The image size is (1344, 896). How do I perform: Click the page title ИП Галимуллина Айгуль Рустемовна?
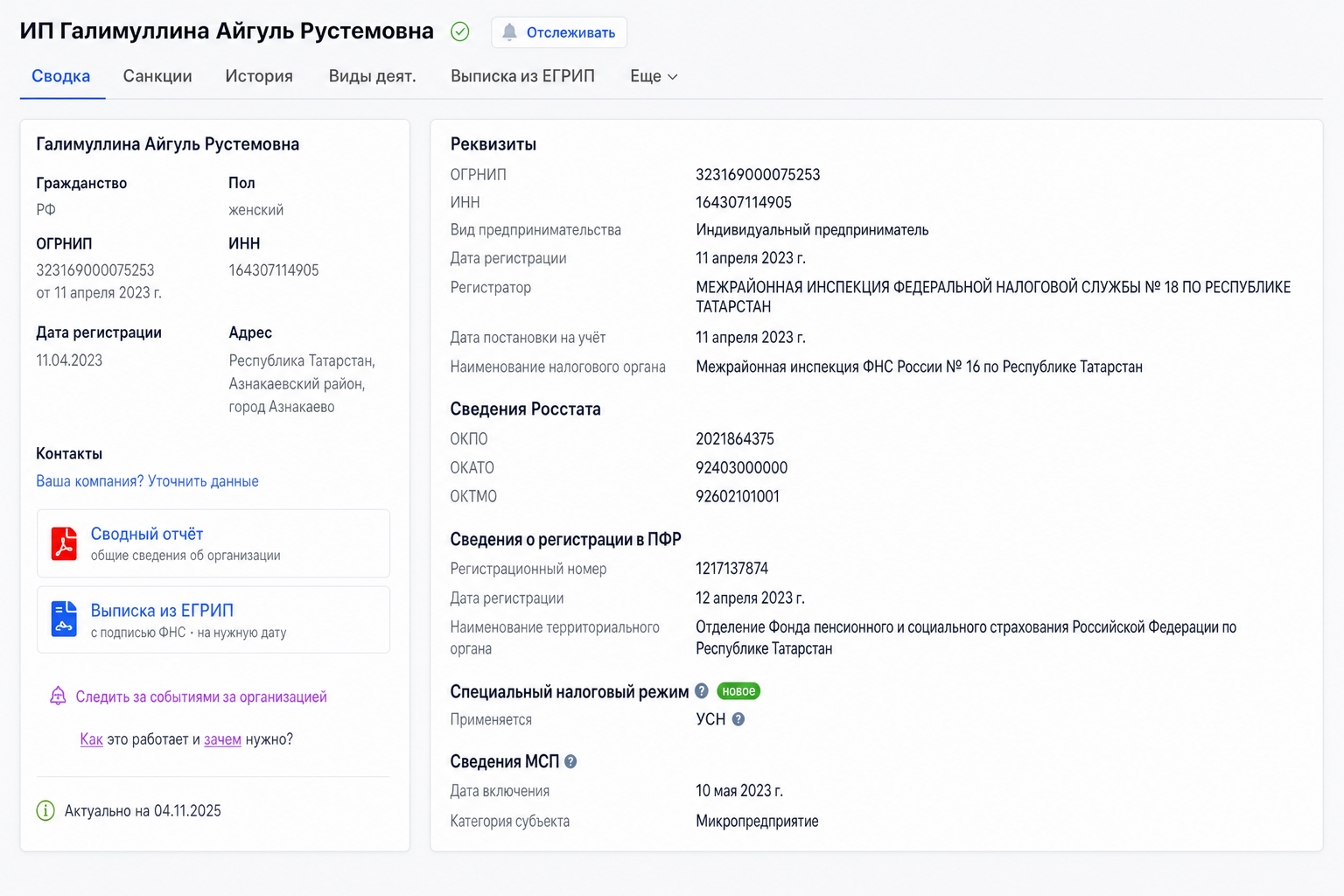[x=227, y=31]
